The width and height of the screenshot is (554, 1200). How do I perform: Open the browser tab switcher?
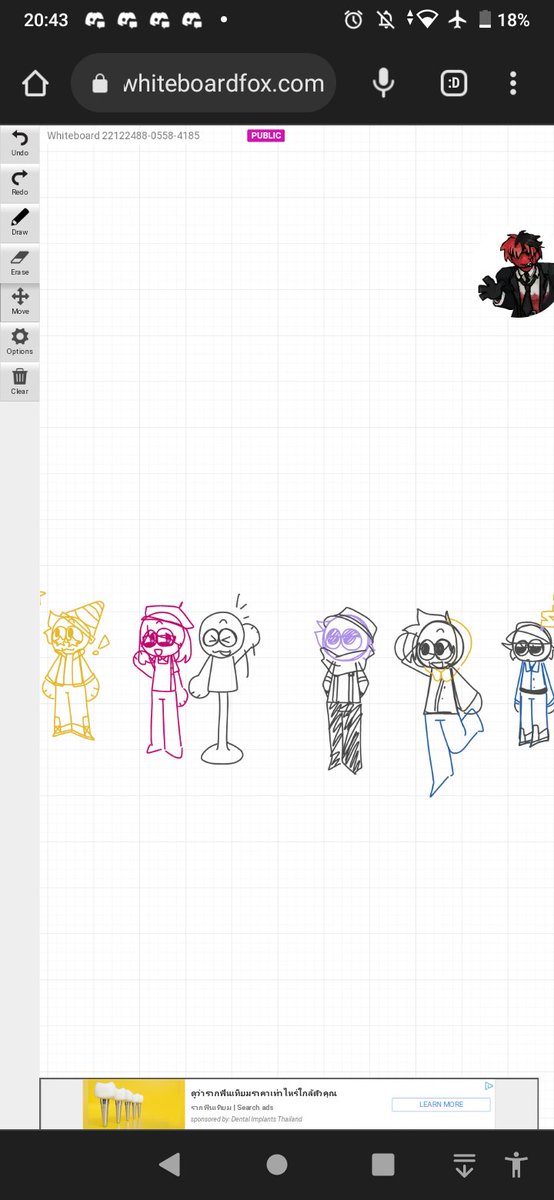click(453, 83)
